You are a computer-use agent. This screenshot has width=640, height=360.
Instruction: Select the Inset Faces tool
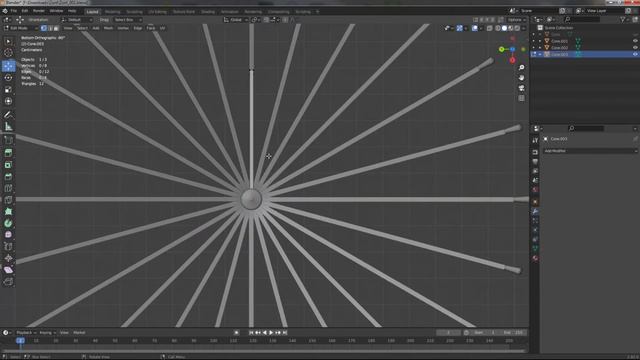point(8,165)
